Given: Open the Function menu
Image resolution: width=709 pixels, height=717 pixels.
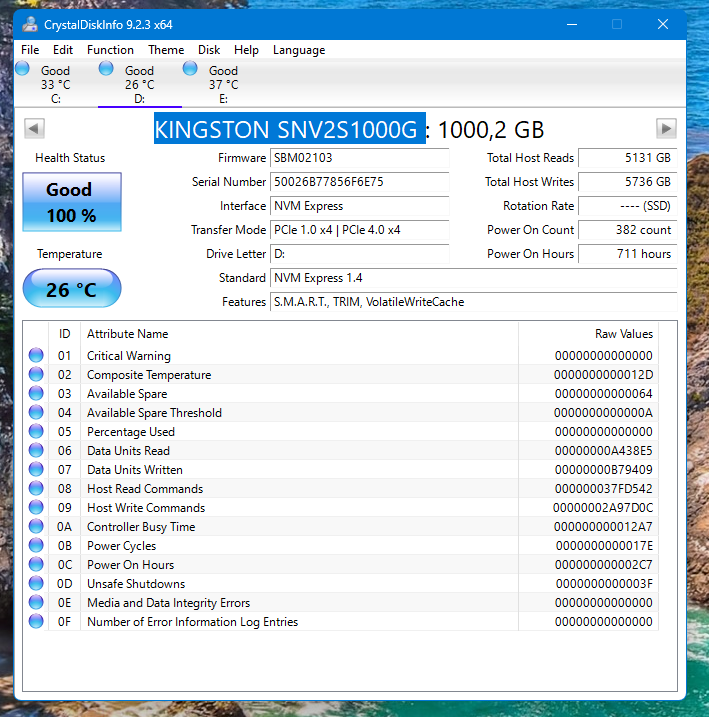Looking at the screenshot, I should [110, 50].
